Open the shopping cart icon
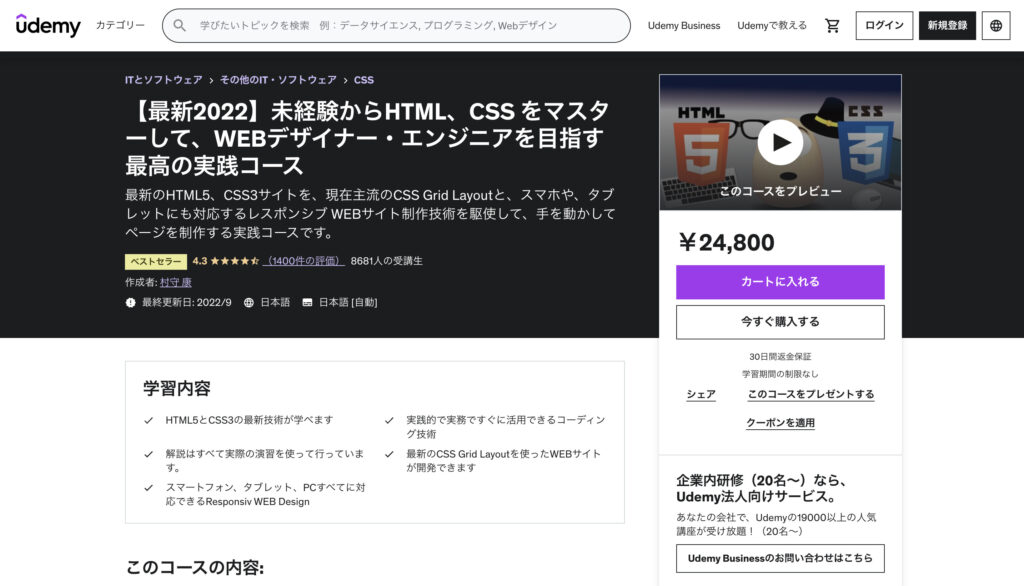 tap(831, 25)
